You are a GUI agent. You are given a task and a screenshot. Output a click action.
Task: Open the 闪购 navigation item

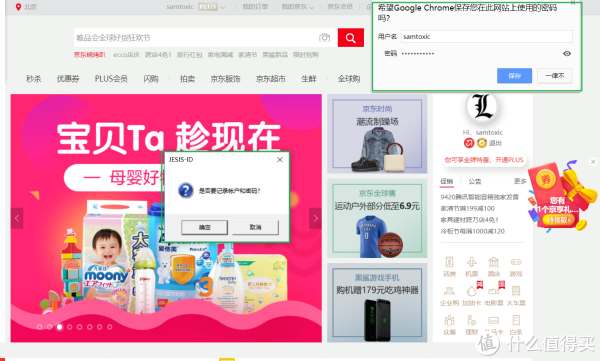151,79
